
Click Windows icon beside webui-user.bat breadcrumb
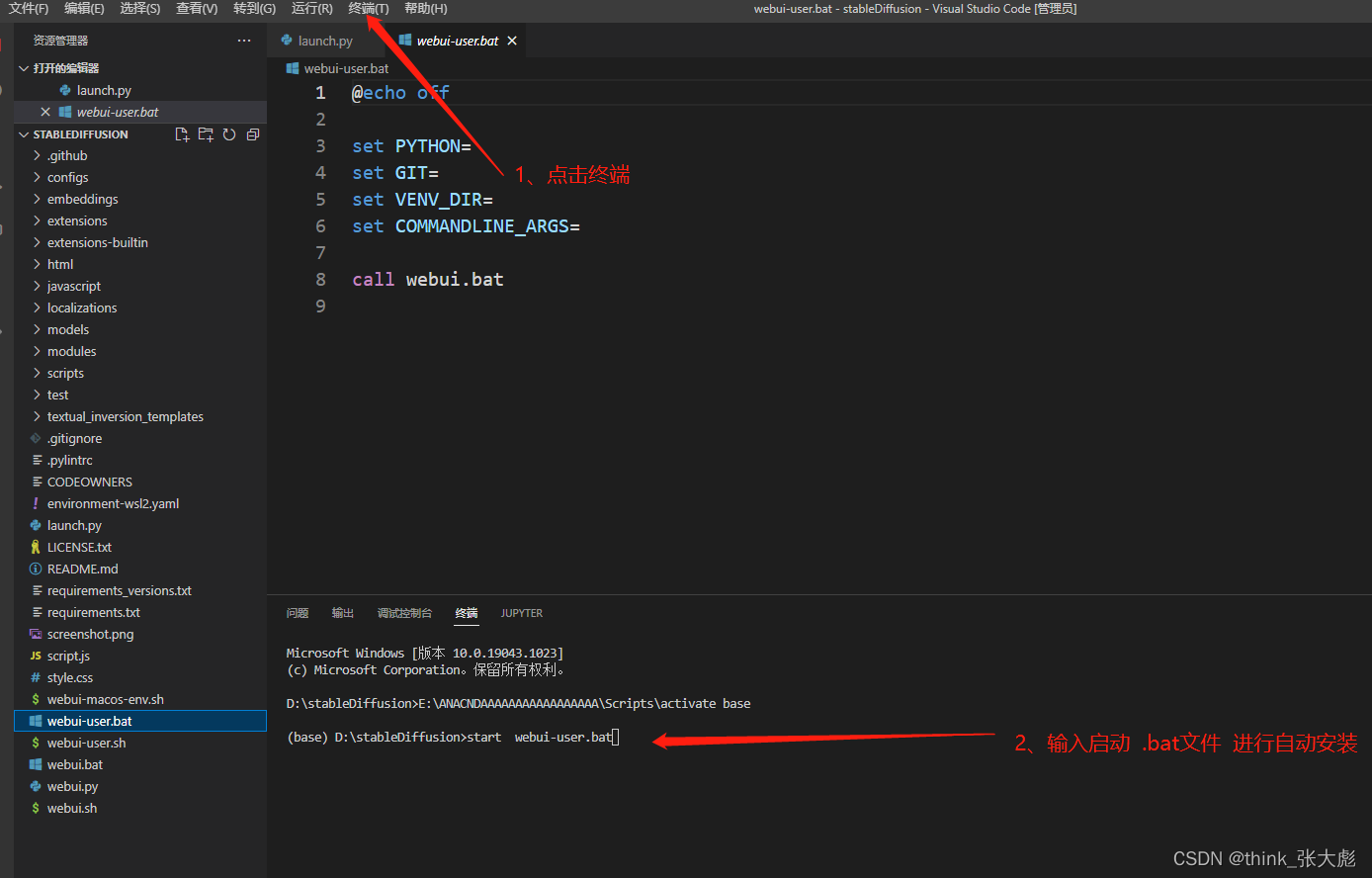point(293,68)
